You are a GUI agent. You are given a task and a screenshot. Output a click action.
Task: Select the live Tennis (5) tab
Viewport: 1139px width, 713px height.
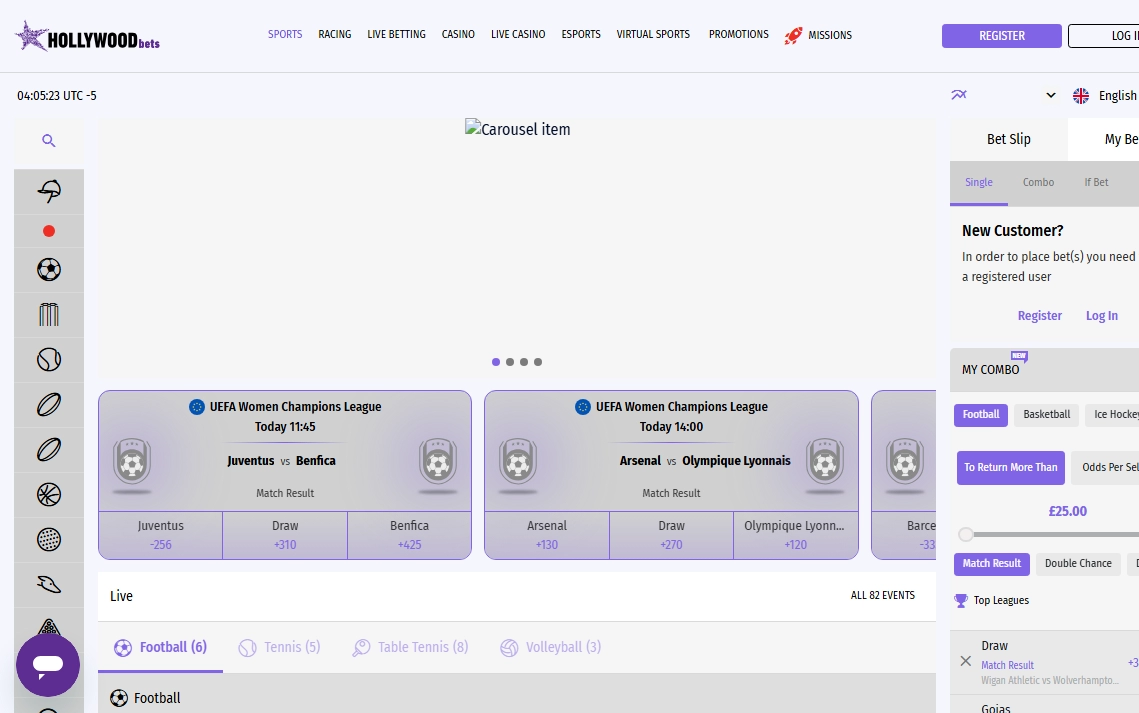point(280,647)
